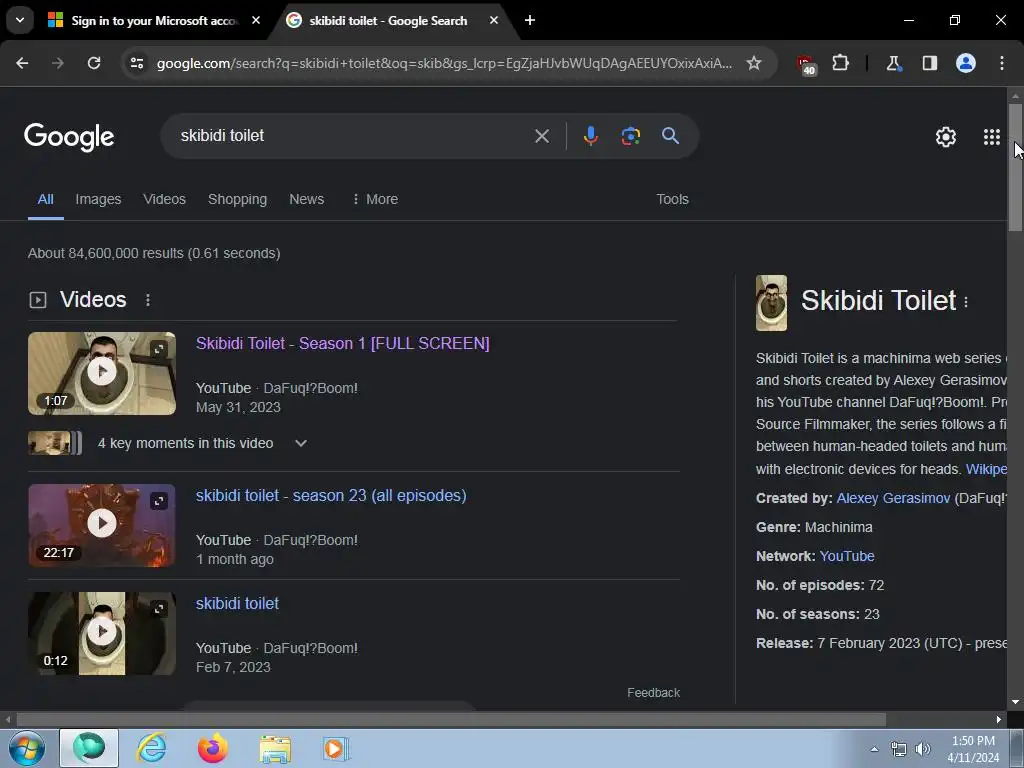
Task: Clear the search box text
Action: pos(541,136)
